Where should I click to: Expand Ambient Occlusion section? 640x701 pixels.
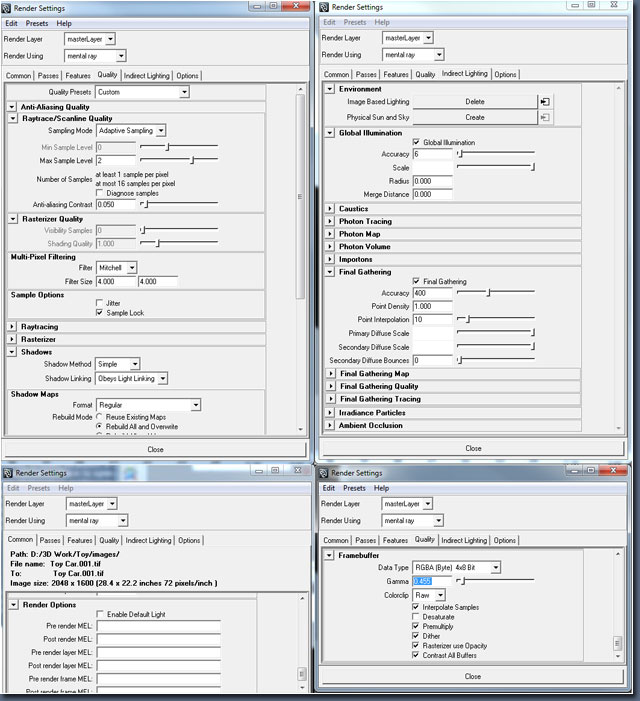click(x=330, y=426)
